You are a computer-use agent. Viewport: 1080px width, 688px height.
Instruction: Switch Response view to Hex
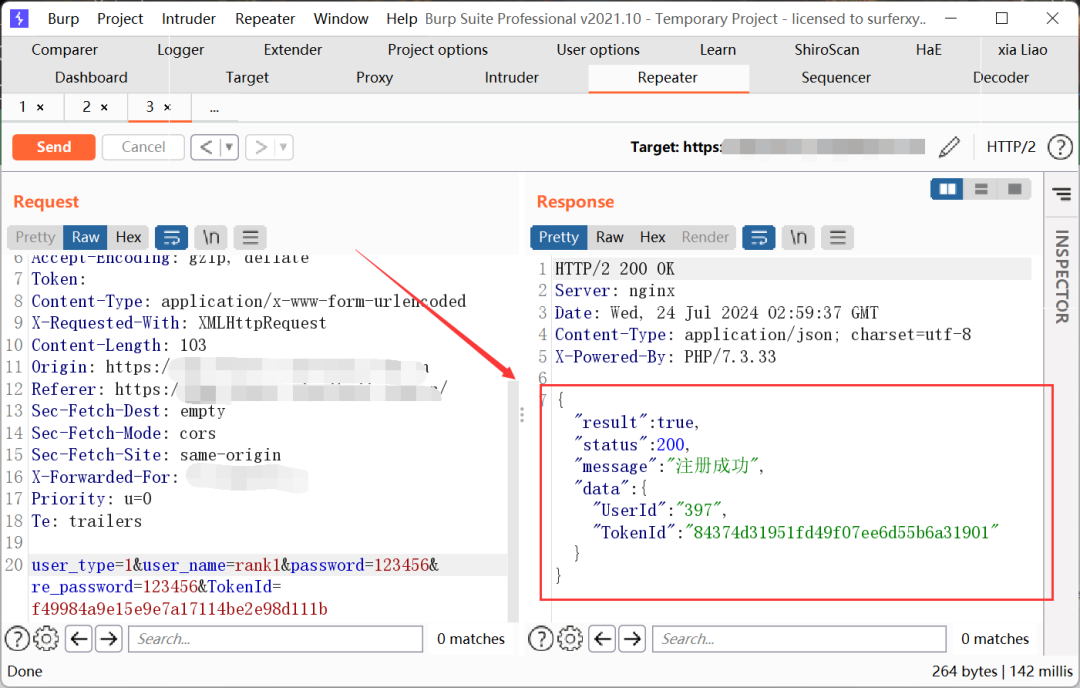click(x=652, y=238)
